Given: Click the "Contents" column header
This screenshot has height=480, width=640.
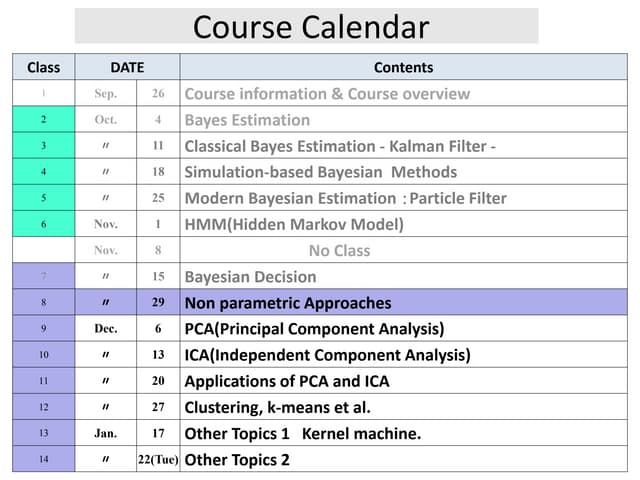Looking at the screenshot, I should (x=403, y=68).
